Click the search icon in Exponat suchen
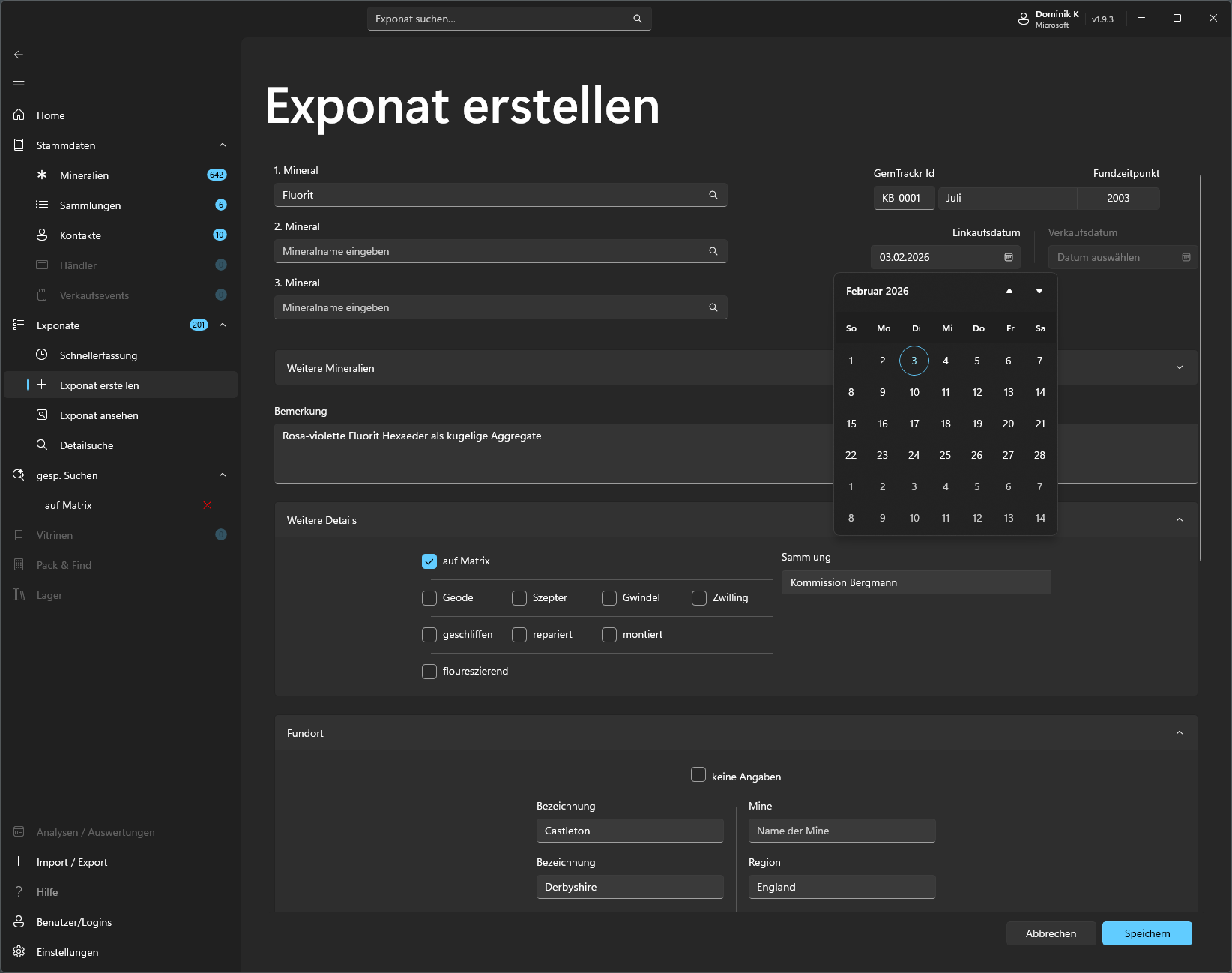 (638, 19)
